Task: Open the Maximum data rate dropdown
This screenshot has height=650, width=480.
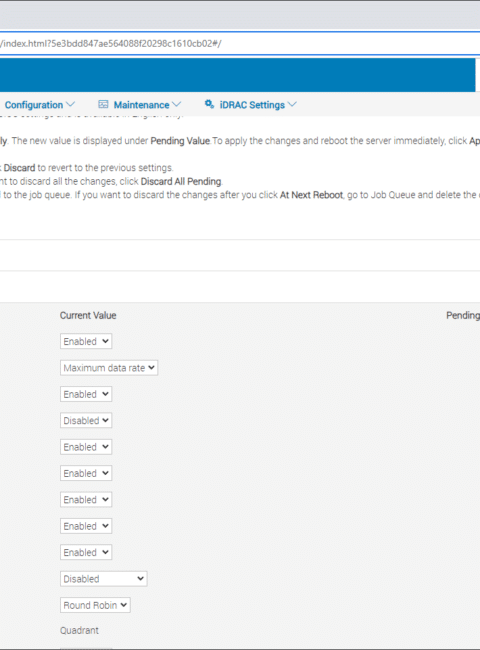Action: [x=109, y=368]
